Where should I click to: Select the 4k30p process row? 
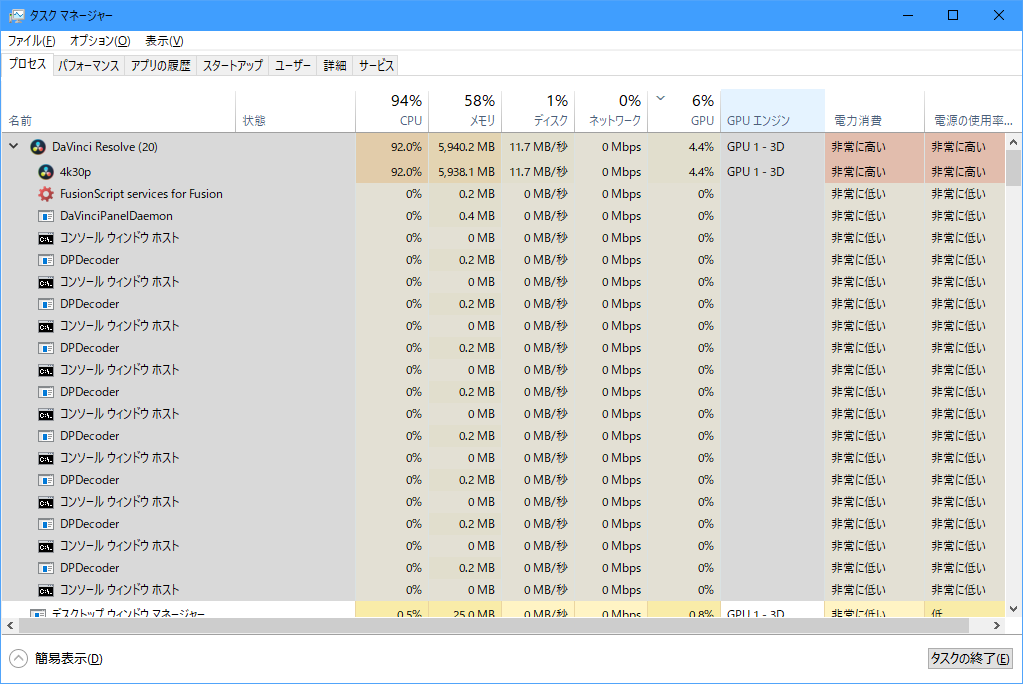tap(503, 172)
